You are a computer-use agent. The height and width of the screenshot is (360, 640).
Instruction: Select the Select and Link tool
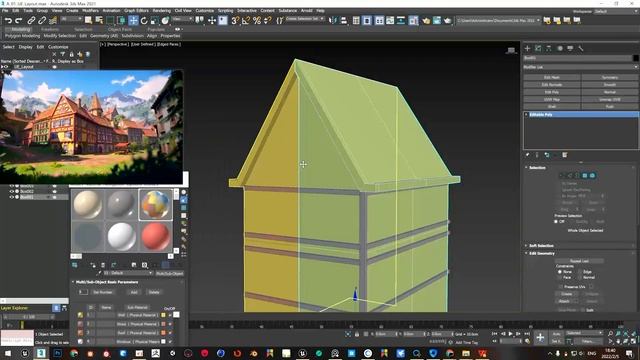(31, 20)
